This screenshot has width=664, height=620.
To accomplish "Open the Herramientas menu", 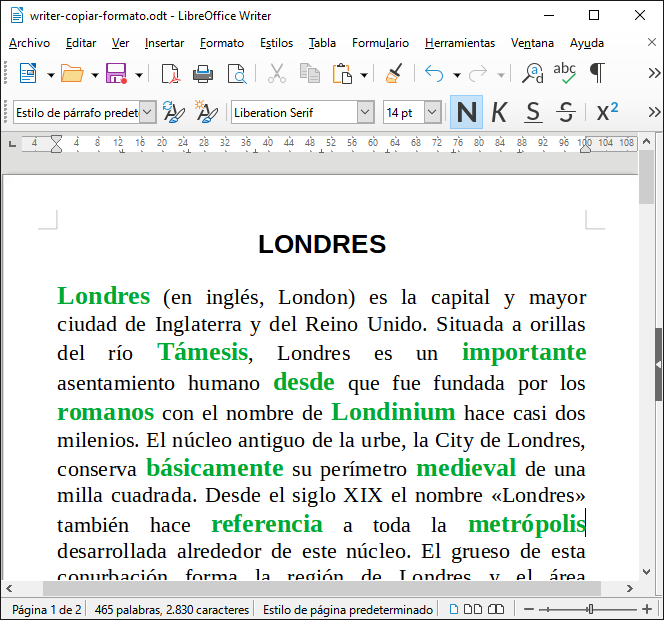I will coord(460,43).
